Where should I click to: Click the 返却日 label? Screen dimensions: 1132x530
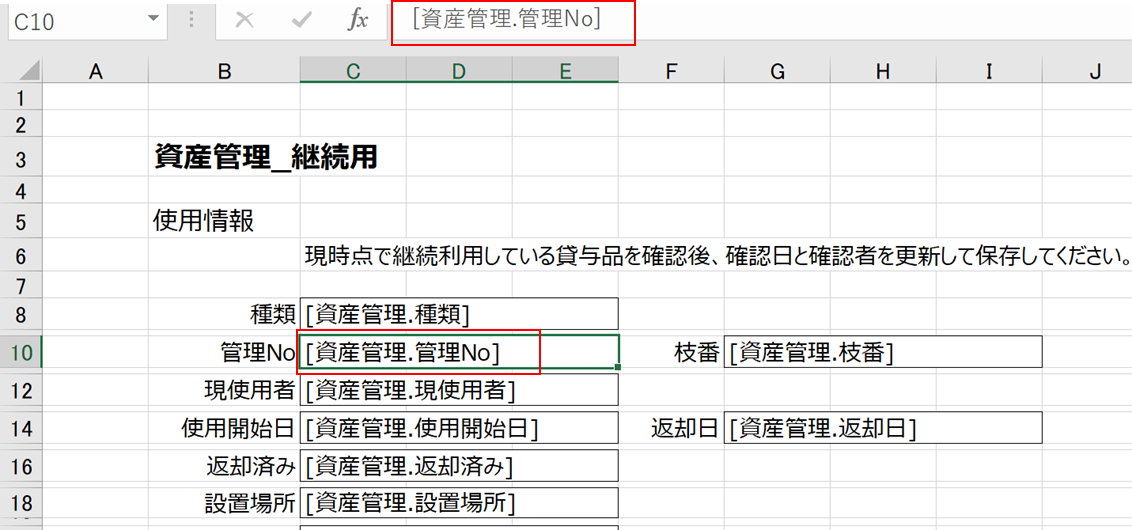684,429
